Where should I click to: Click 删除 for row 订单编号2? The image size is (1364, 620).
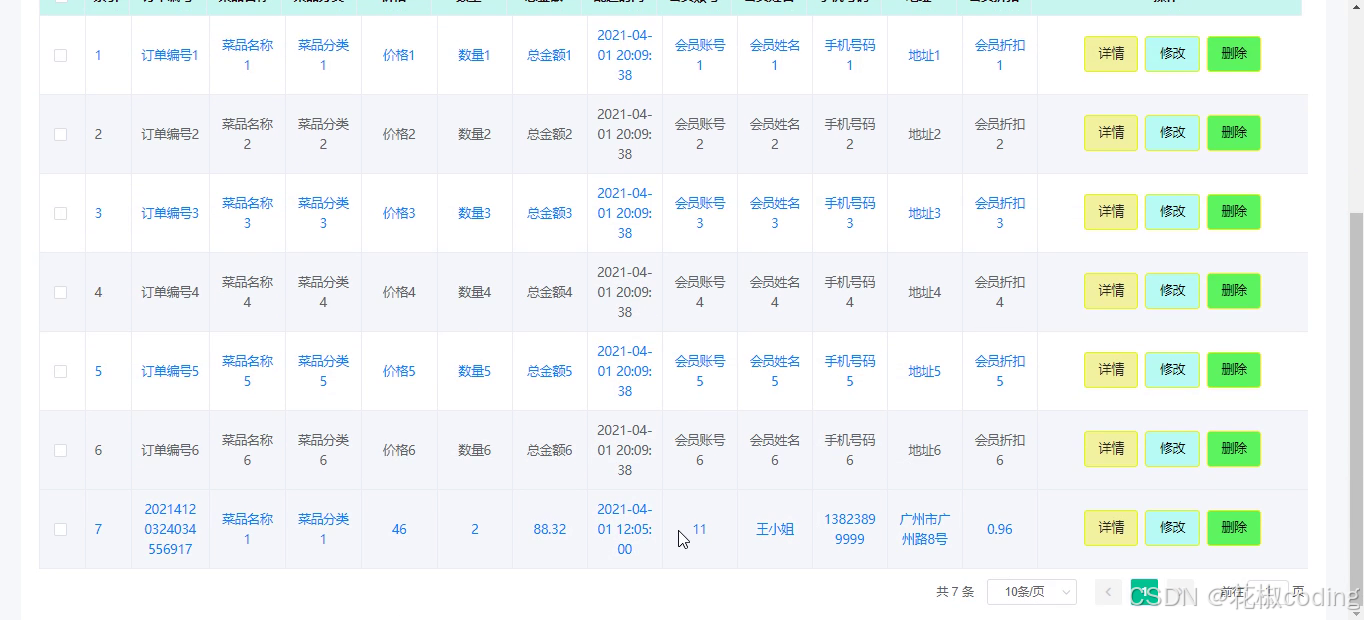(x=1234, y=133)
